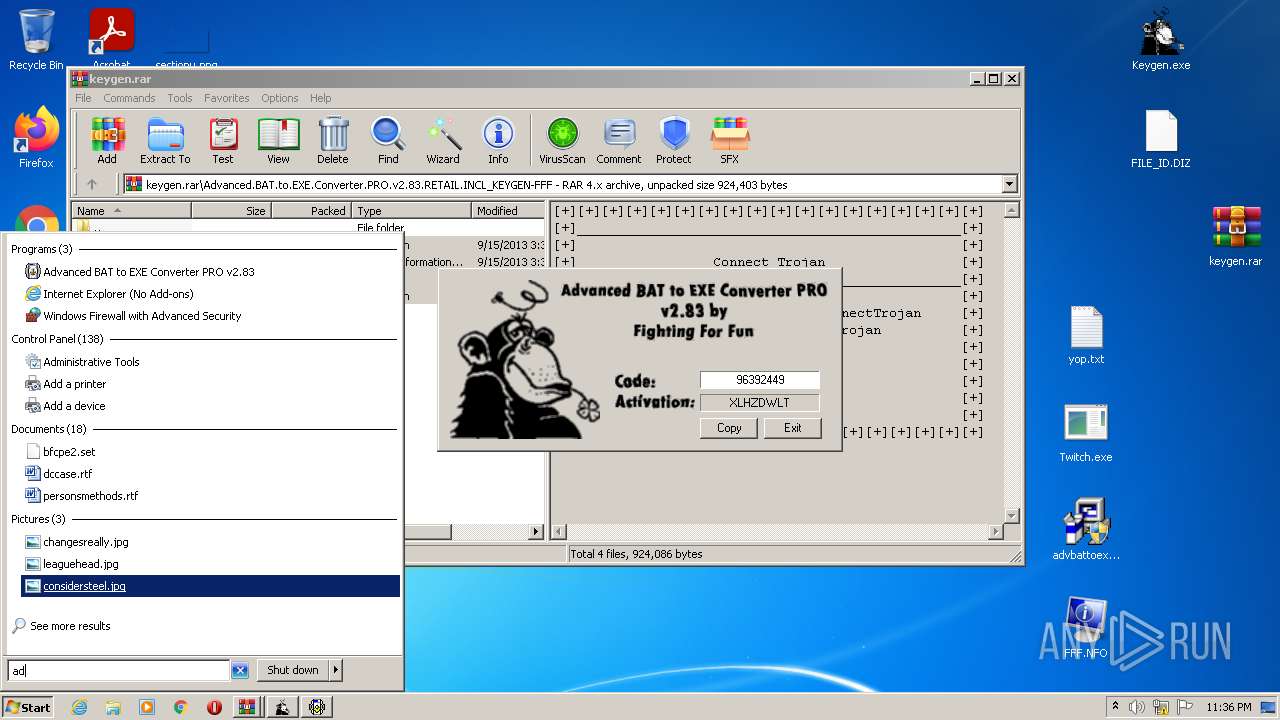Run Test on the archive
The height and width of the screenshot is (720, 1280).
pos(223,141)
